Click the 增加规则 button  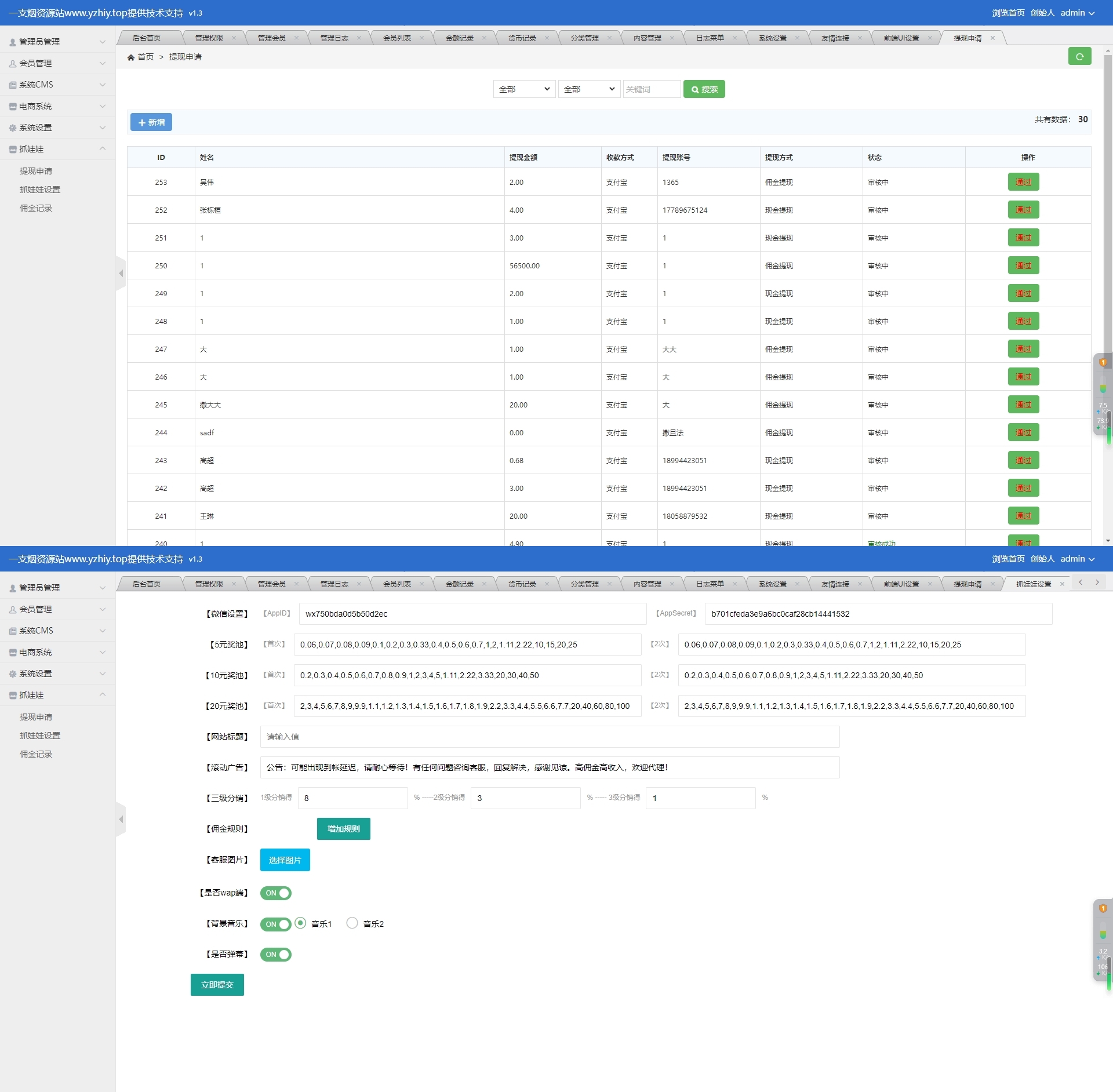point(344,829)
